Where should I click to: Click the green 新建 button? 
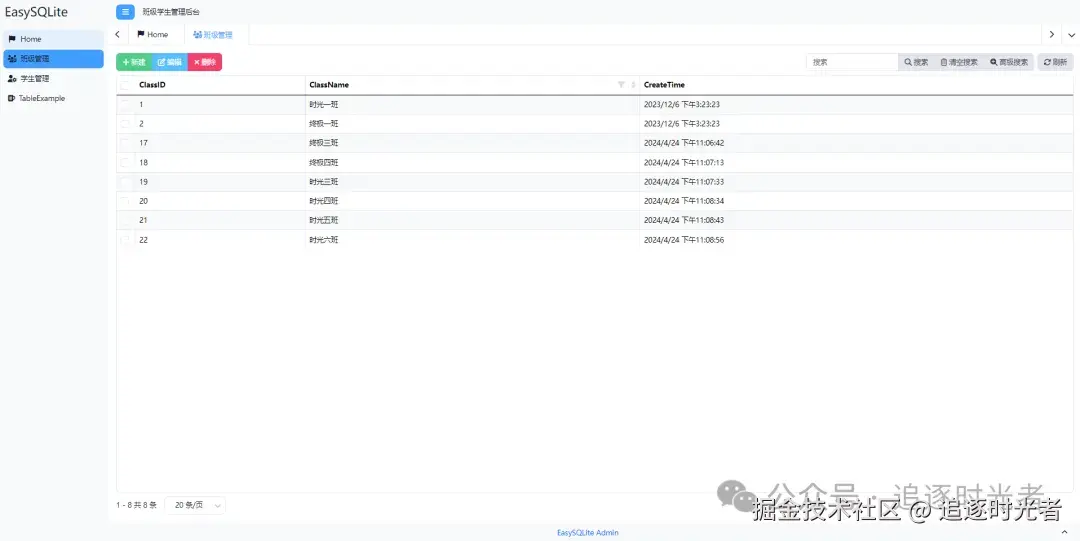[134, 62]
